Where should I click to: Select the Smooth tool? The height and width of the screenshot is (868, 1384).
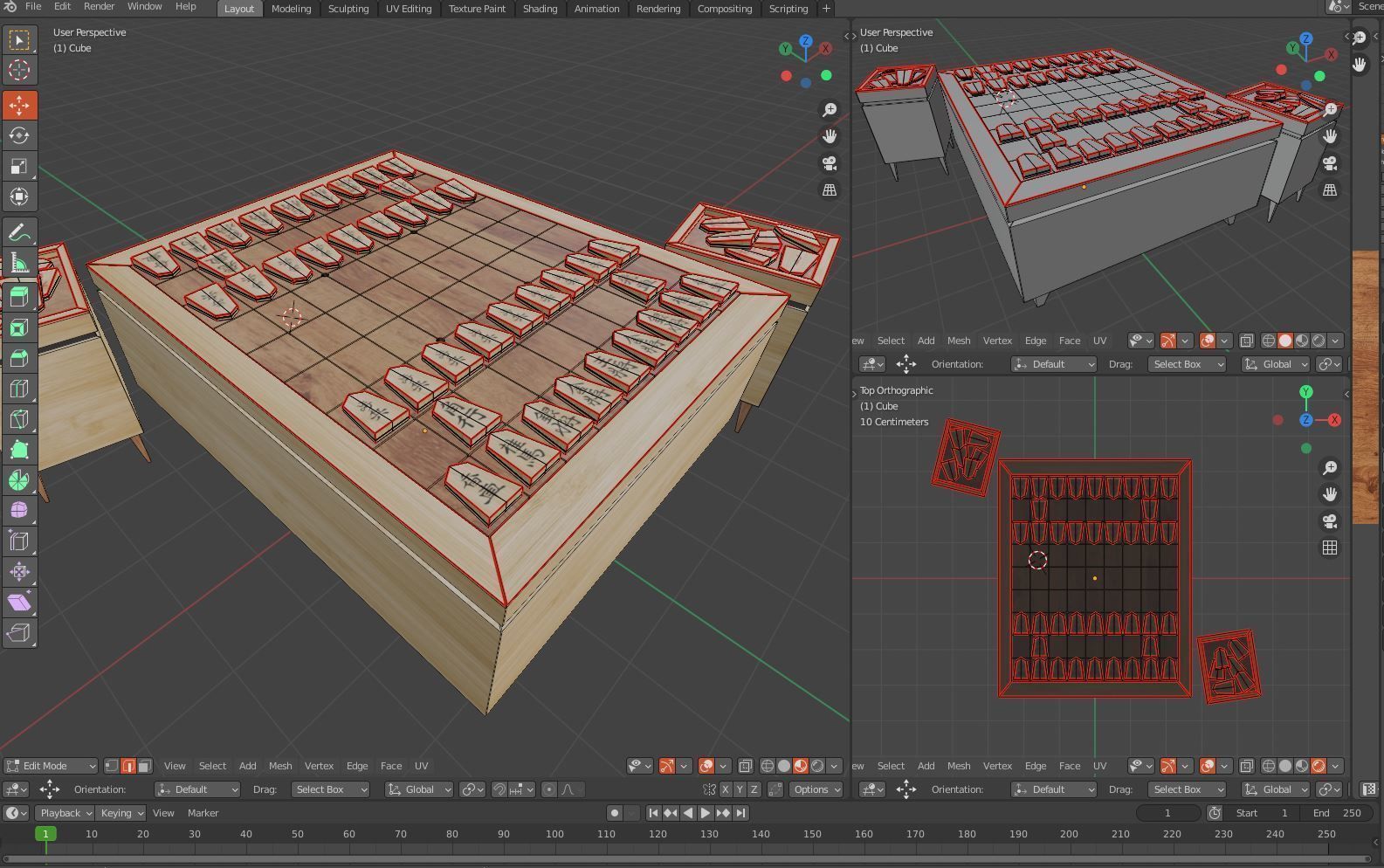19,511
